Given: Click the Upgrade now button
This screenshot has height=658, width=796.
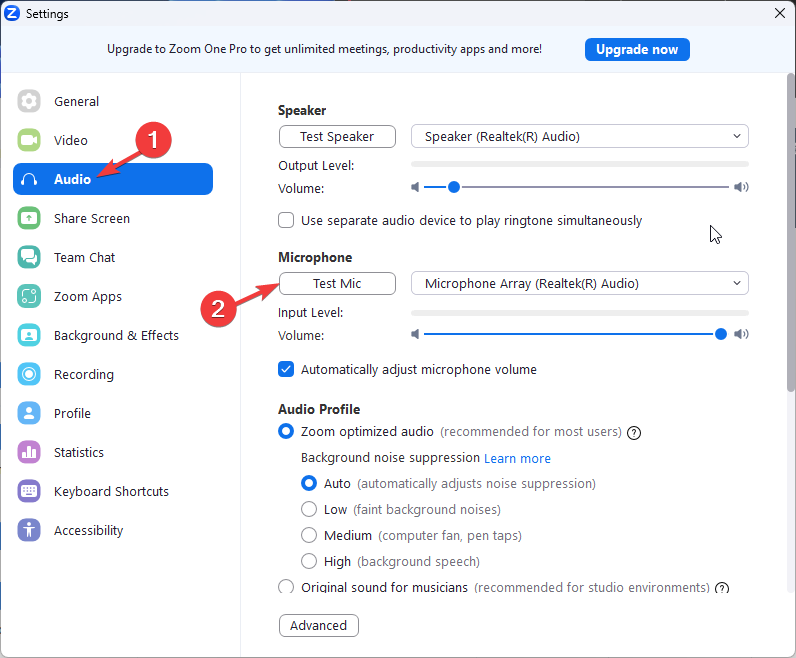Looking at the screenshot, I should tap(637, 49).
